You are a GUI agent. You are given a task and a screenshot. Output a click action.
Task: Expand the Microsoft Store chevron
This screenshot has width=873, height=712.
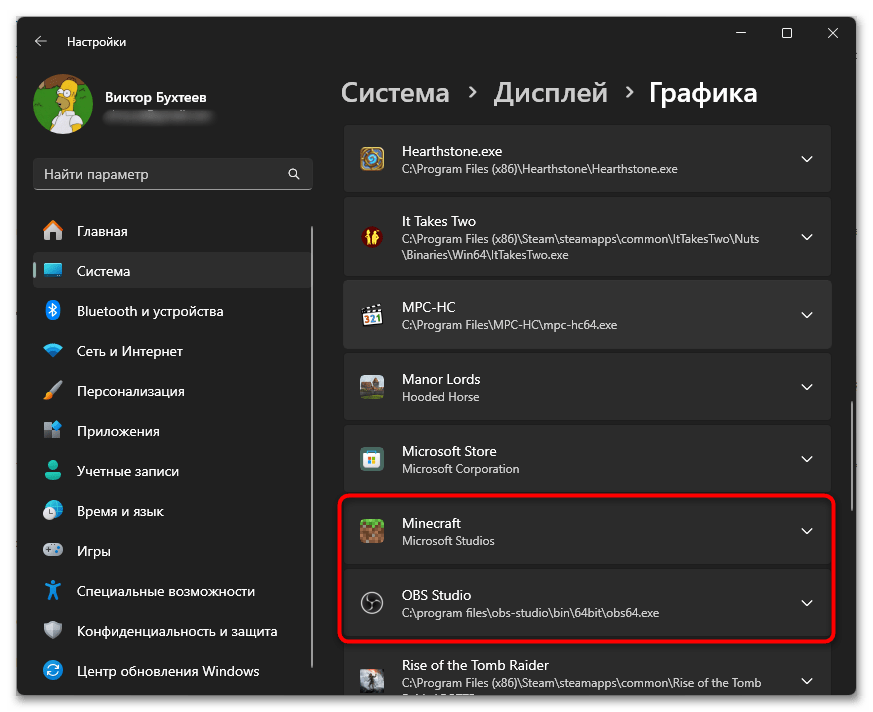(x=807, y=459)
